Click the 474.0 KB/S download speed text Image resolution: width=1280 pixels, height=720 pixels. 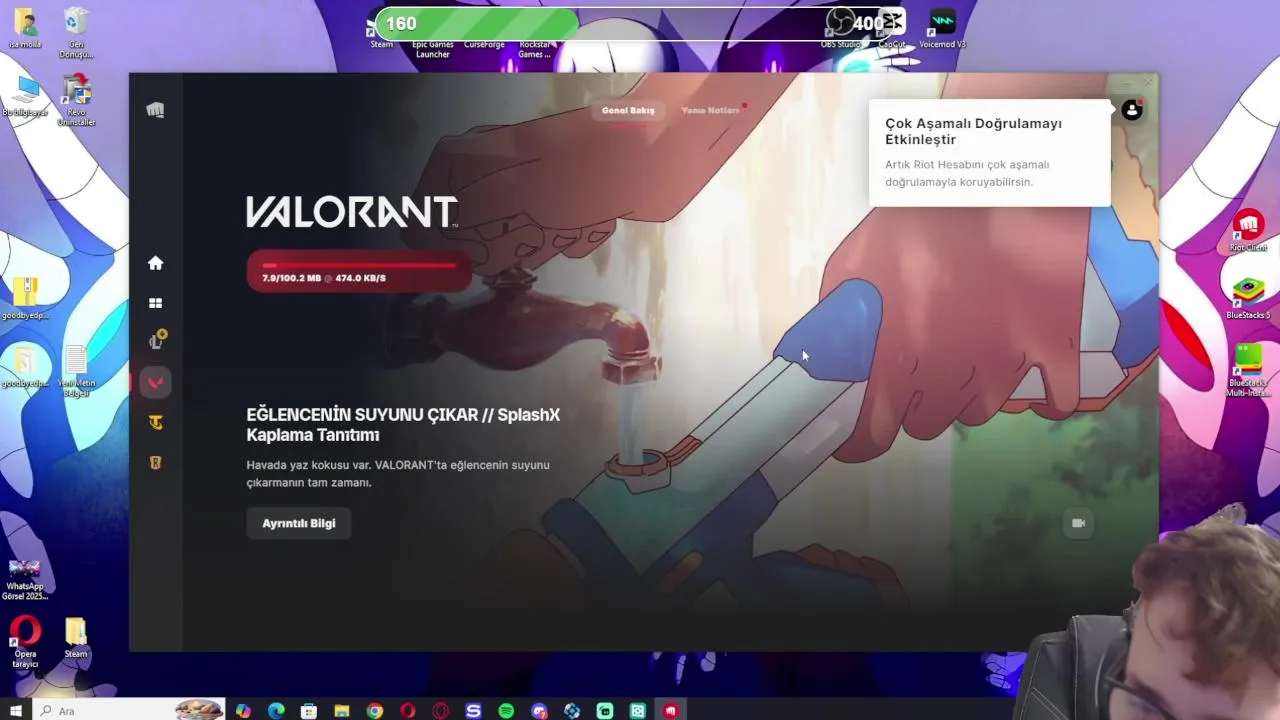coord(360,278)
